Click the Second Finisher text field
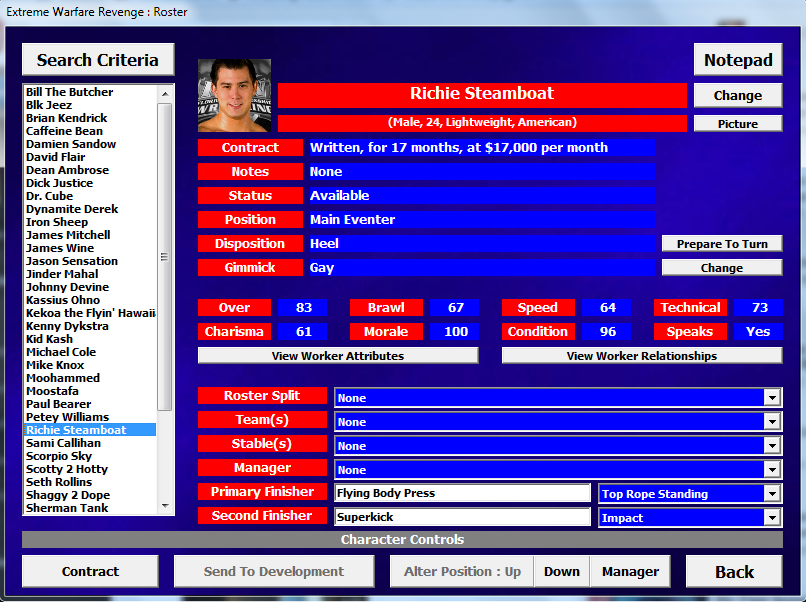Image resolution: width=806 pixels, height=602 pixels. (462, 517)
